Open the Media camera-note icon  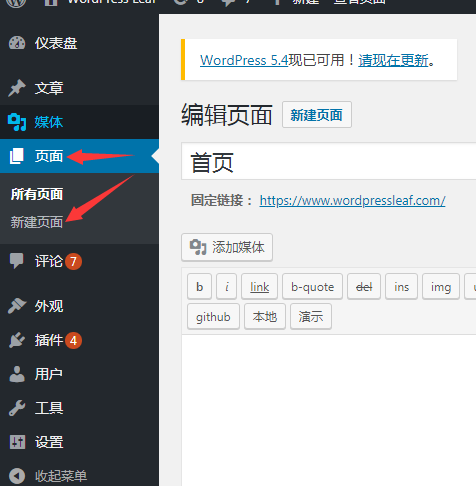(x=17, y=122)
